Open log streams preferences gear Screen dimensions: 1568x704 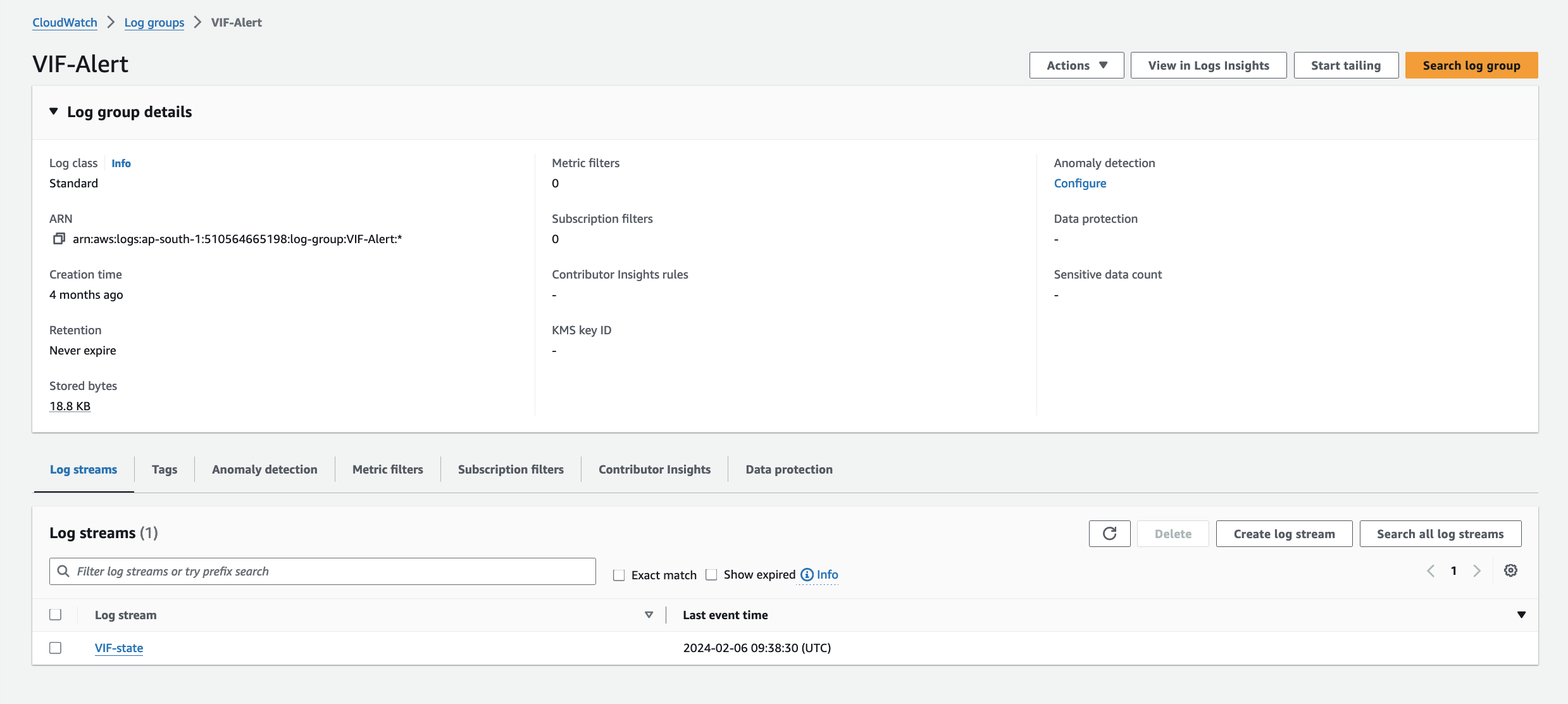click(1511, 570)
